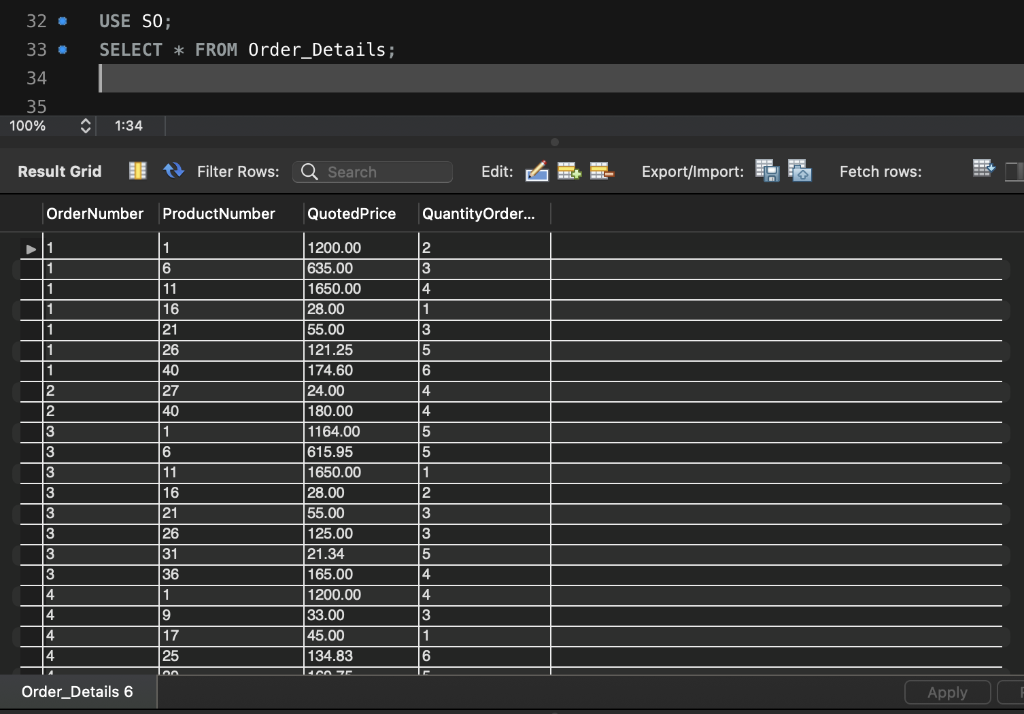
Task: Click the blue statement marker beside line 33
Action: 60,48
